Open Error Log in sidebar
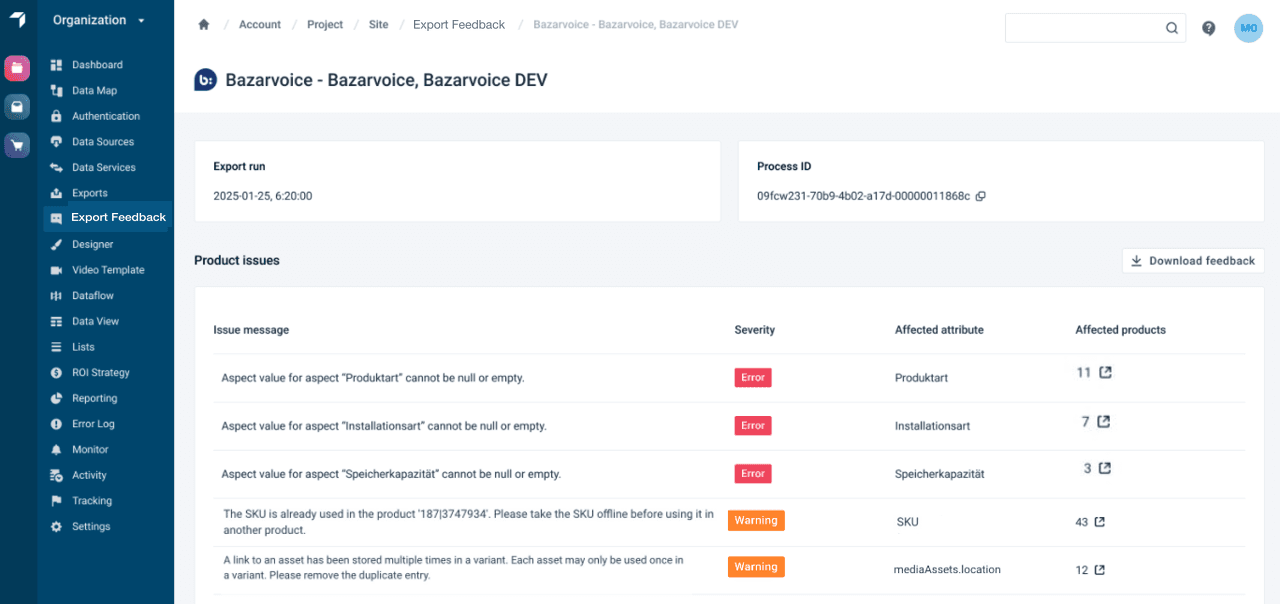 pyautogui.click(x=93, y=424)
